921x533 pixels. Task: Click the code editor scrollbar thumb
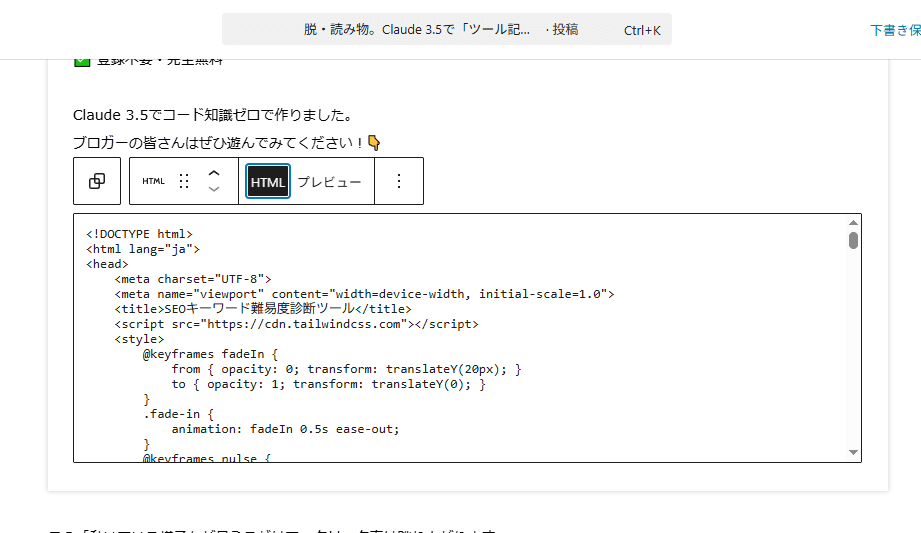pos(853,240)
